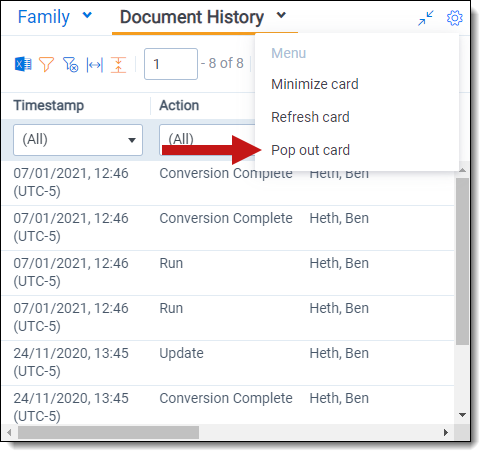Click the orange row height icon
Viewport: 486px width, 457px height.
(x=118, y=65)
